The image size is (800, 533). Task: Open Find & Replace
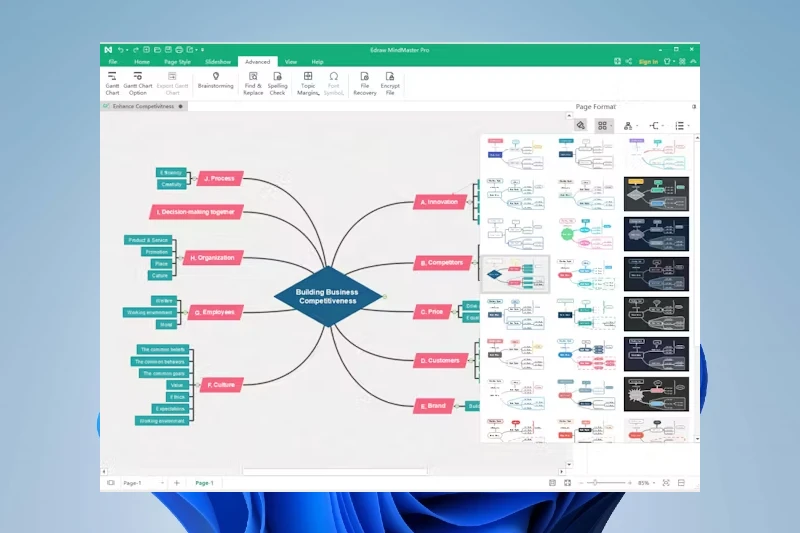tap(253, 82)
